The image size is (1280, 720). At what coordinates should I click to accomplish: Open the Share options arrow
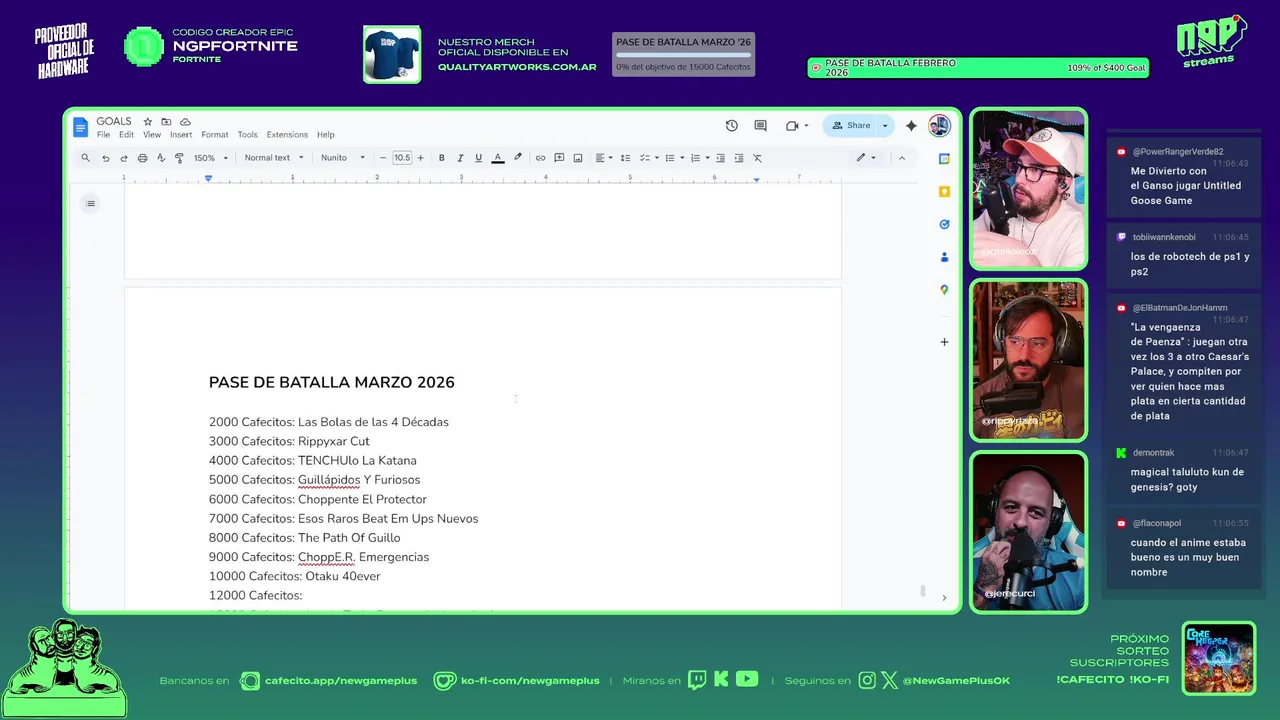(x=885, y=126)
